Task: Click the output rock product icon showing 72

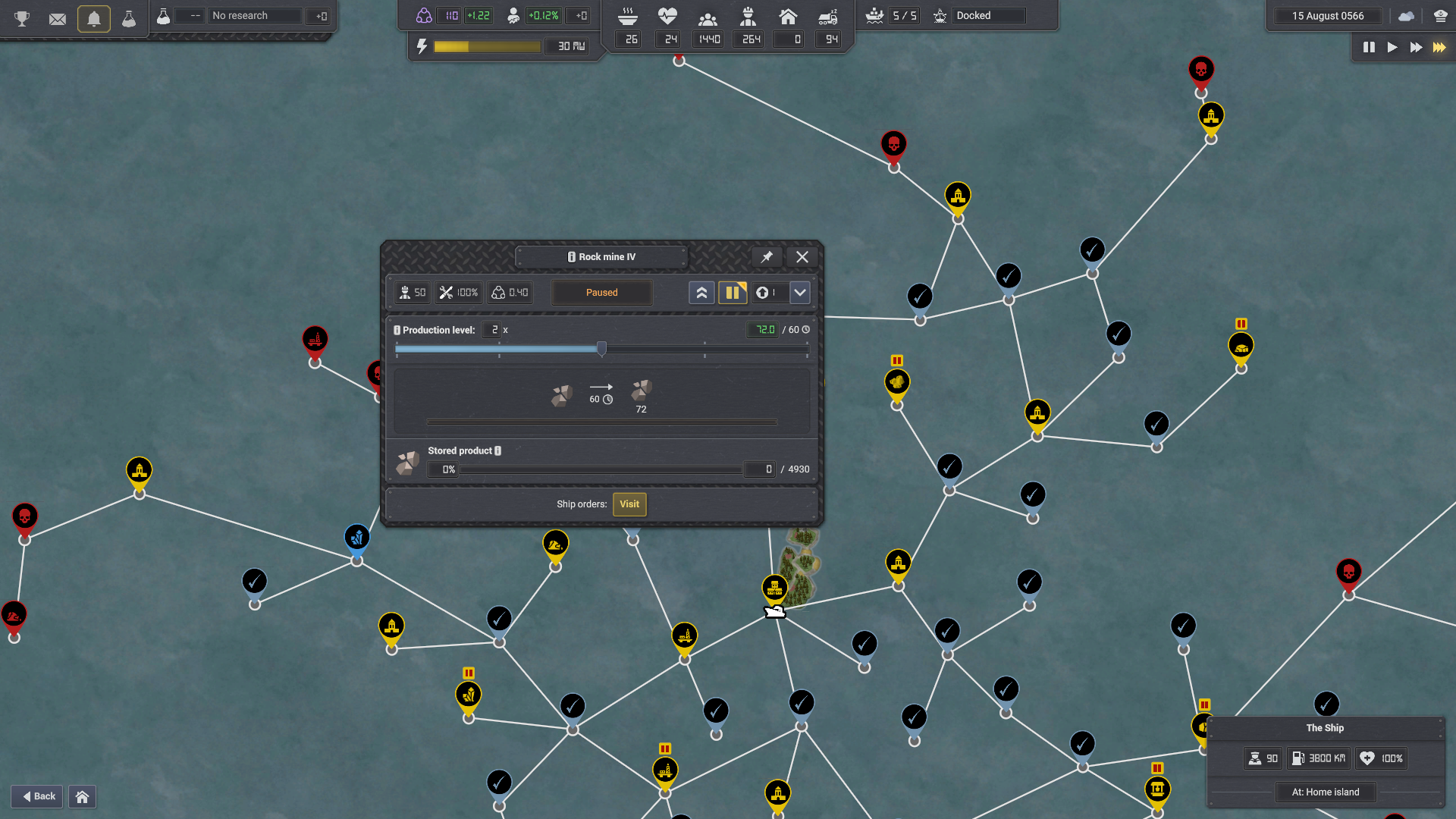Action: [642, 391]
